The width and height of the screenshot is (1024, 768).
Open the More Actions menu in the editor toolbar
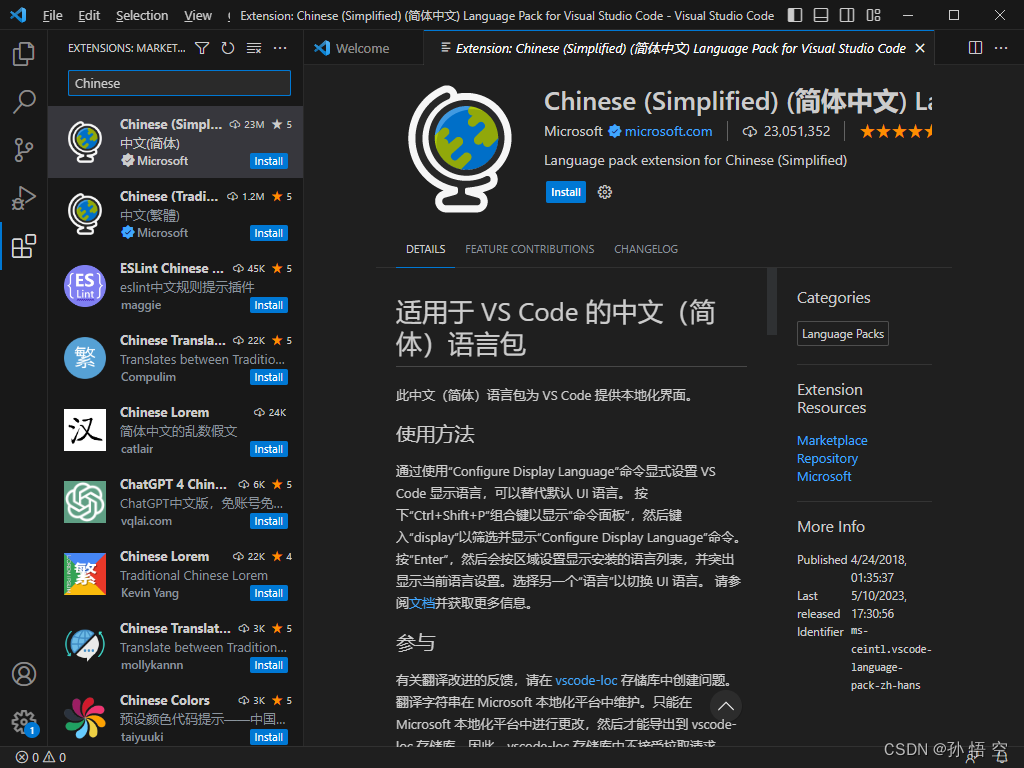pos(1002,47)
